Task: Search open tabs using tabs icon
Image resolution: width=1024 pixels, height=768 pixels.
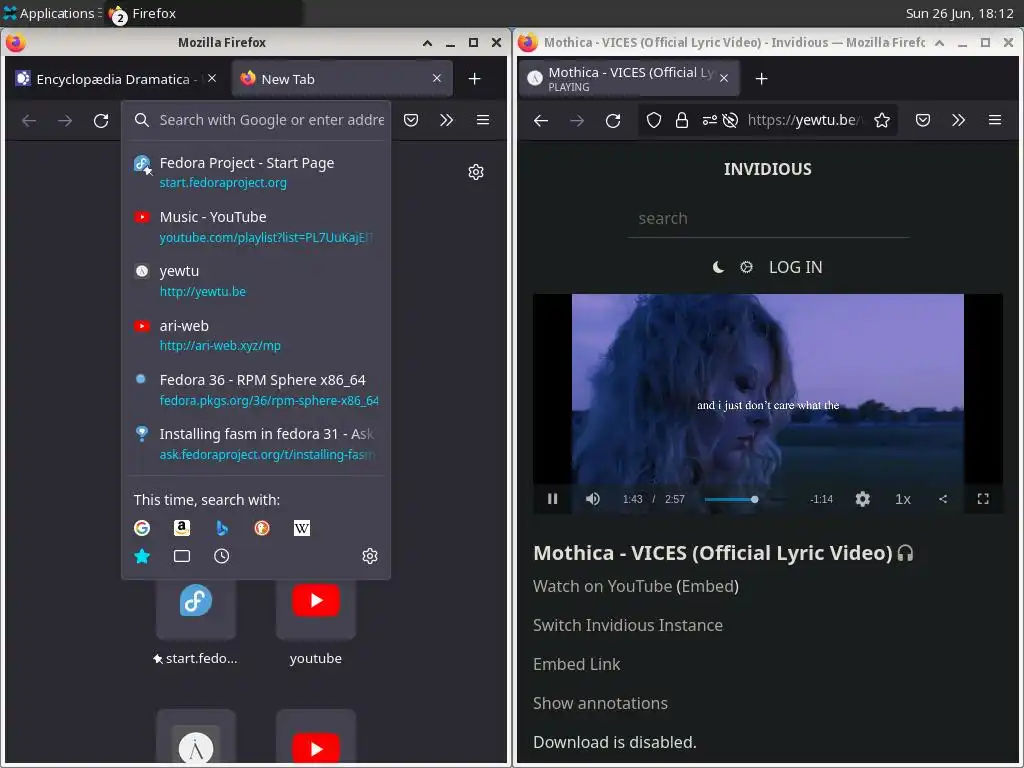Action: point(182,556)
